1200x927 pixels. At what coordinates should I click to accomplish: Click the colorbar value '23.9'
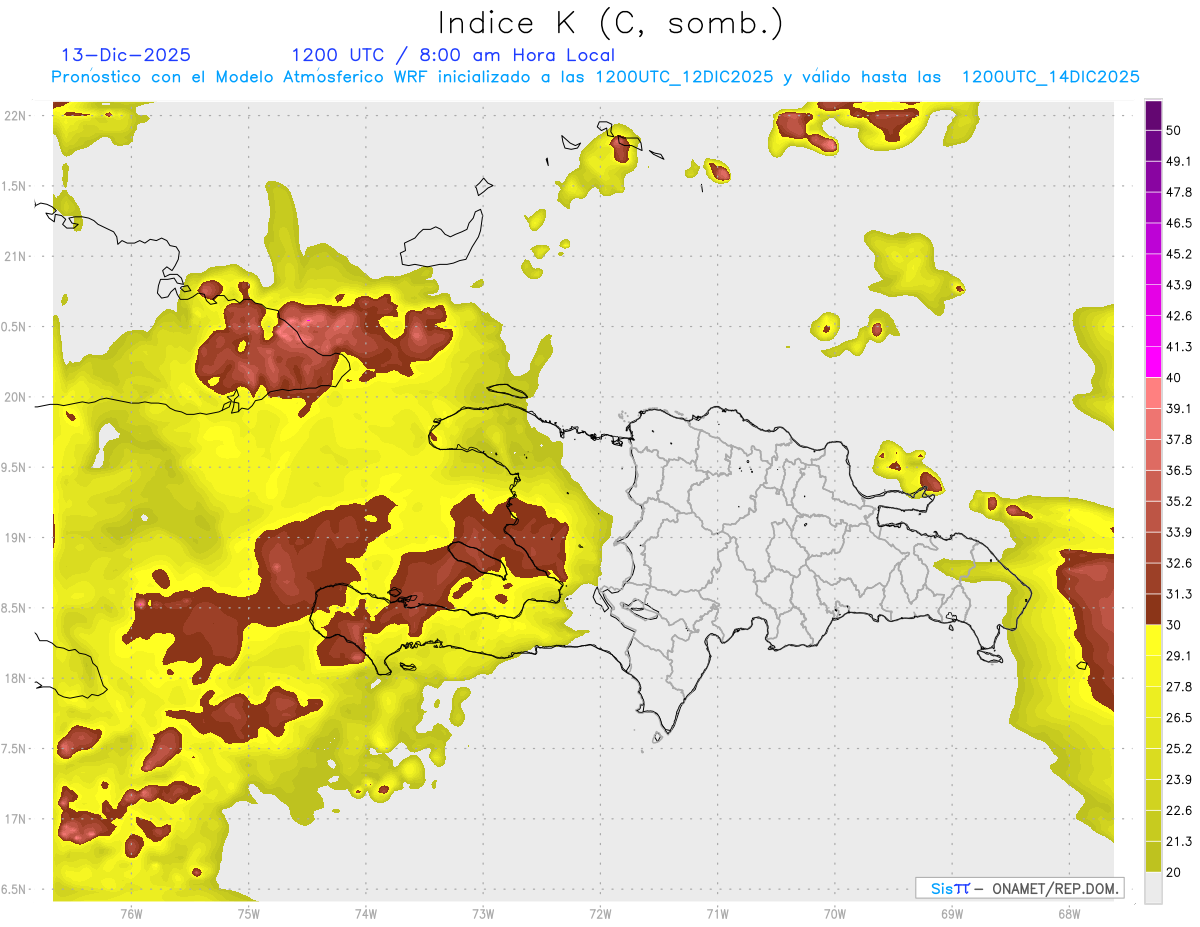coord(1179,780)
